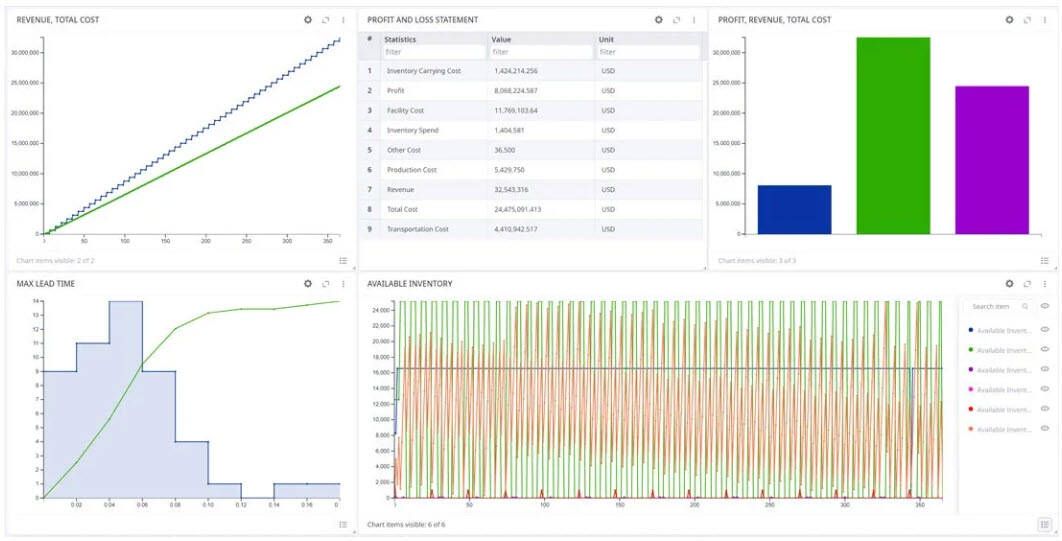Screen dimensions: 1062x541
Task: Open settings gear on Max Lead Time chart
Action: [308, 284]
